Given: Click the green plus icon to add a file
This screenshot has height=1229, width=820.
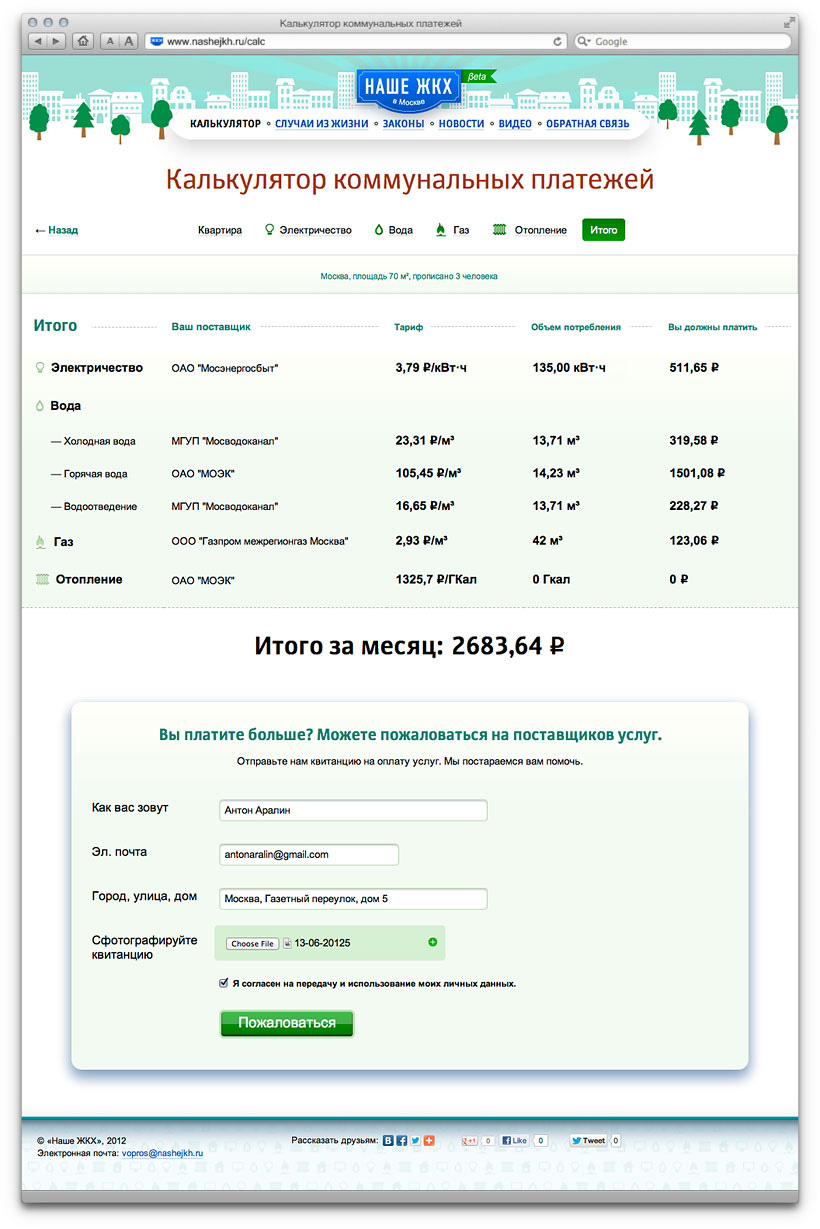Looking at the screenshot, I should 432,942.
